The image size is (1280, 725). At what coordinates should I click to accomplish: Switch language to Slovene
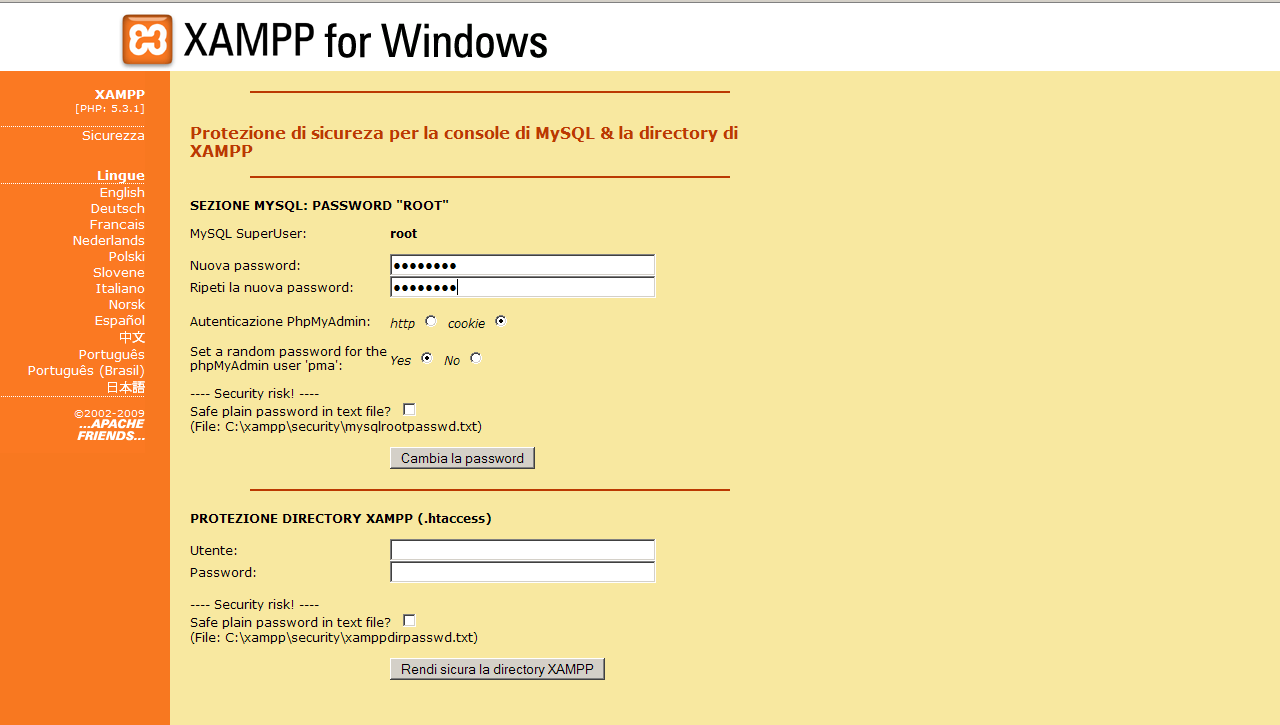pyautogui.click(x=119, y=273)
